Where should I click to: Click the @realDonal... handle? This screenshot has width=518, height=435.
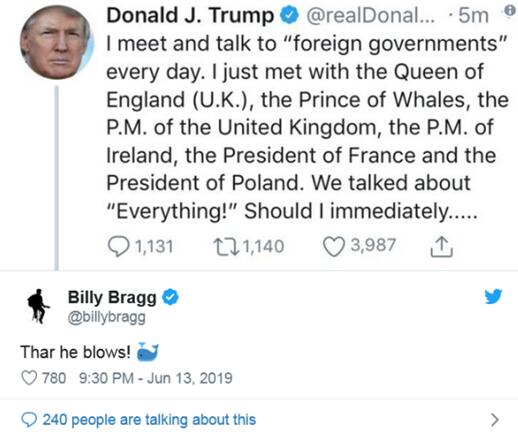(x=370, y=15)
